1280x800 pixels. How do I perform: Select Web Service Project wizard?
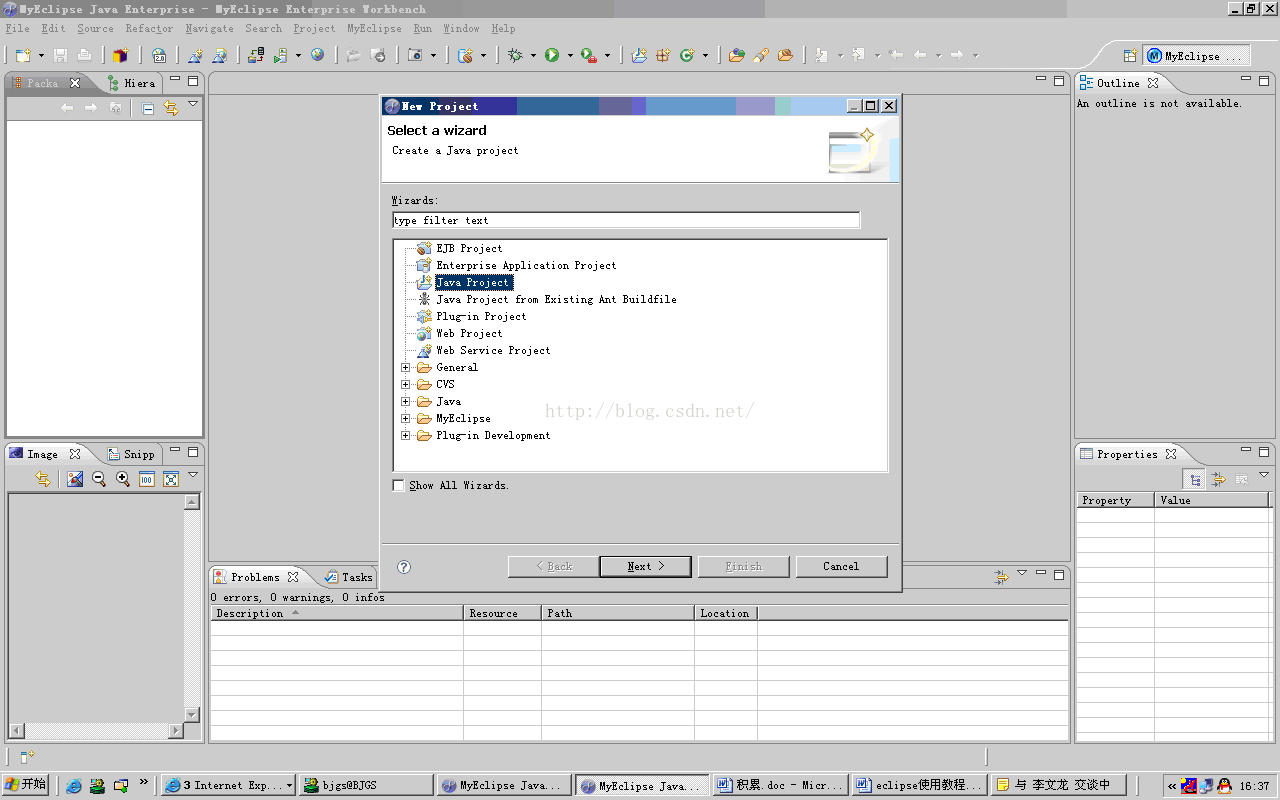[493, 350]
